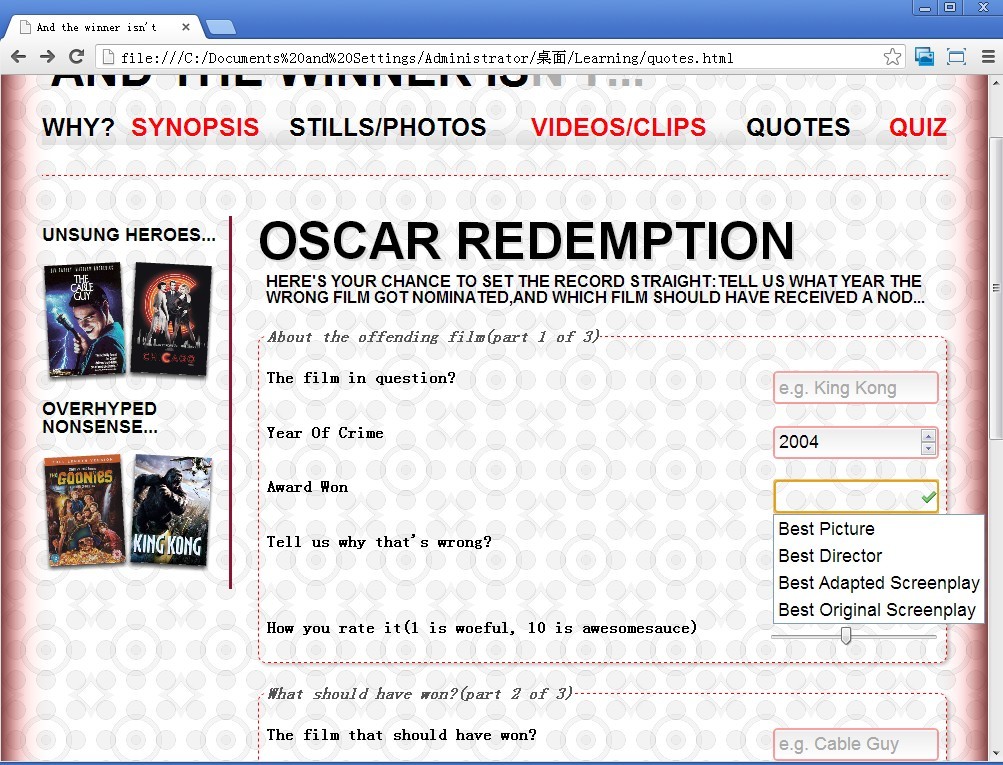The image size is (1003, 765).
Task: Click the 'How you rate it' label
Action: point(482,627)
